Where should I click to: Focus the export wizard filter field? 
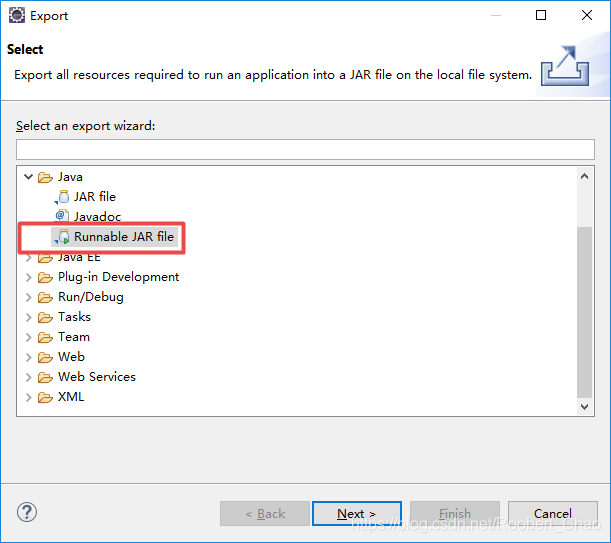point(306,149)
